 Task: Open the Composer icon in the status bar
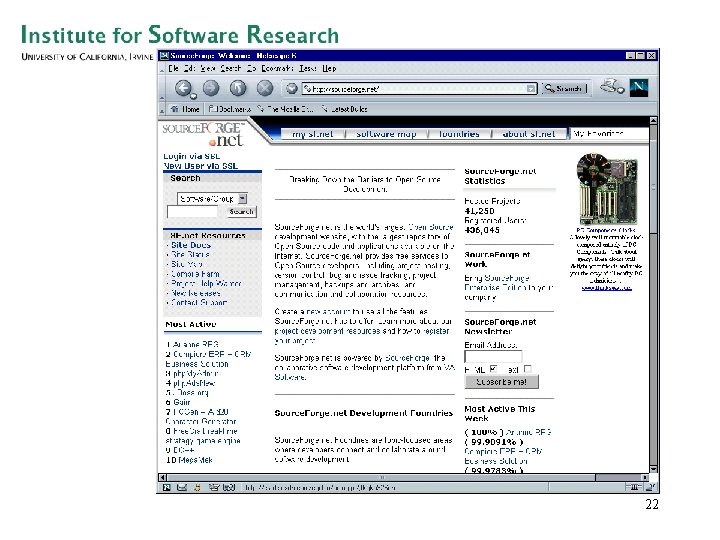coord(214,487)
